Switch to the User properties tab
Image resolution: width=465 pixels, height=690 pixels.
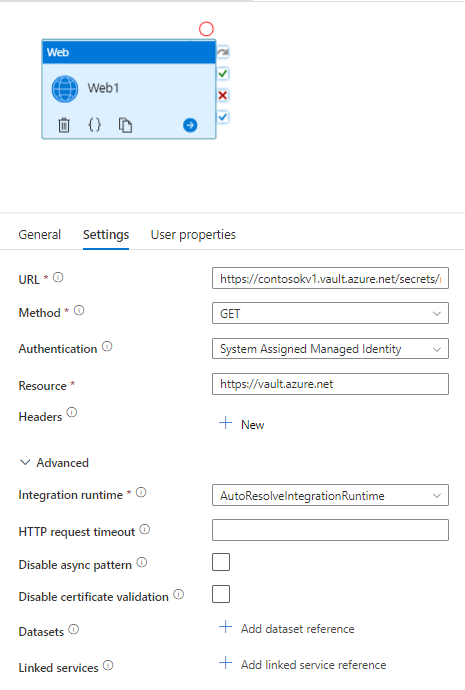coord(193,235)
